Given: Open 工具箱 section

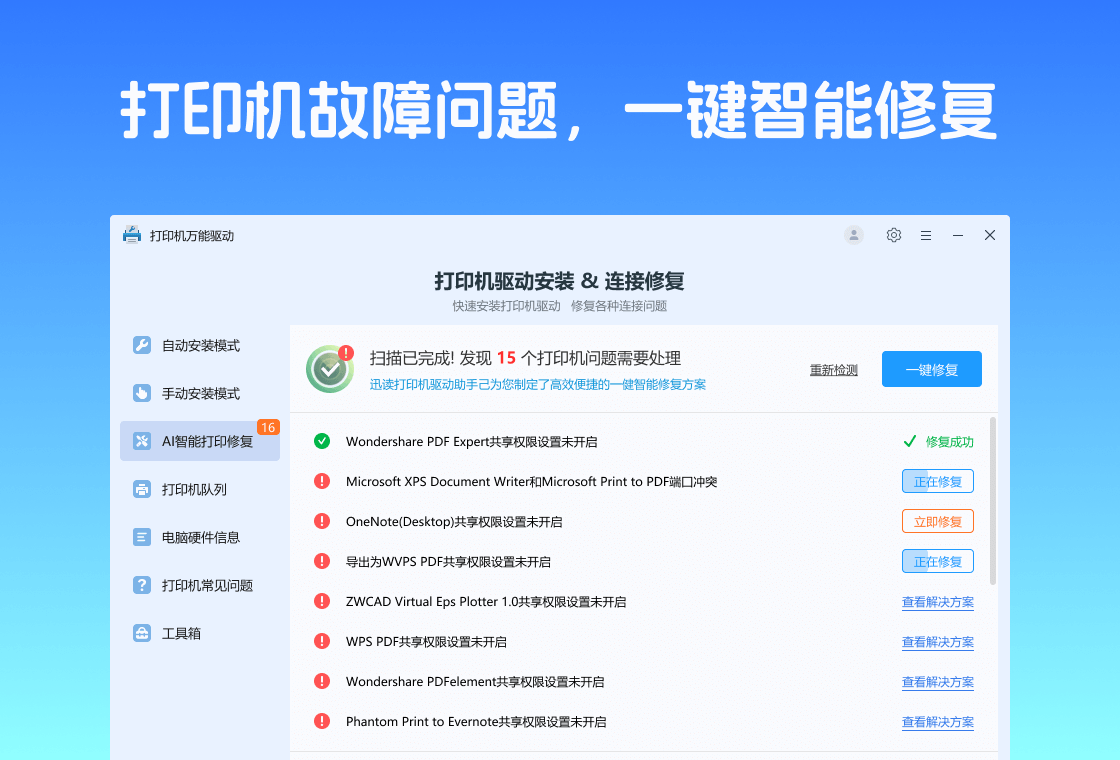Looking at the screenshot, I should pos(200,633).
